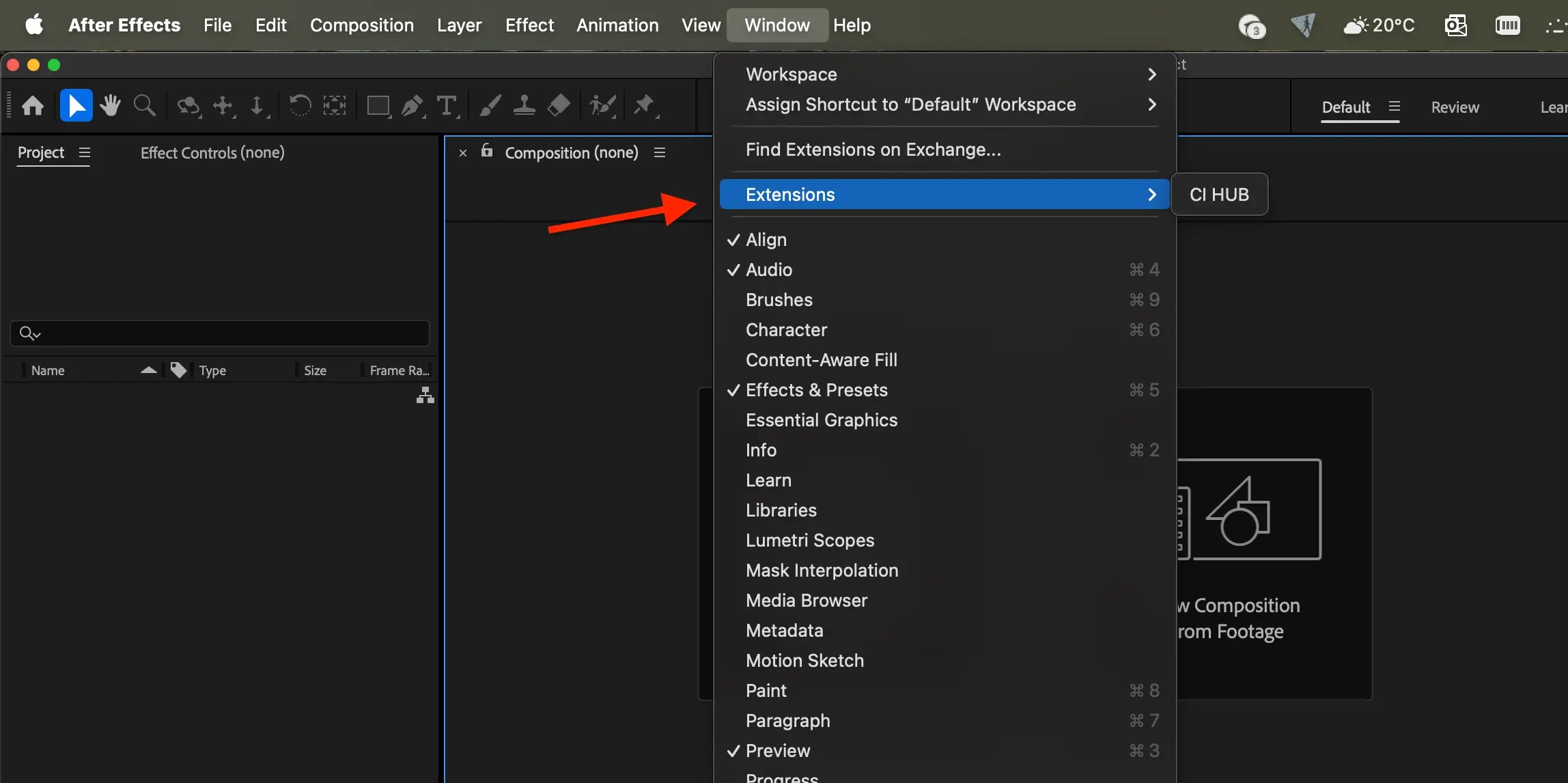Image resolution: width=1568 pixels, height=783 pixels.
Task: Enable the Brushes panel
Action: [946, 300]
